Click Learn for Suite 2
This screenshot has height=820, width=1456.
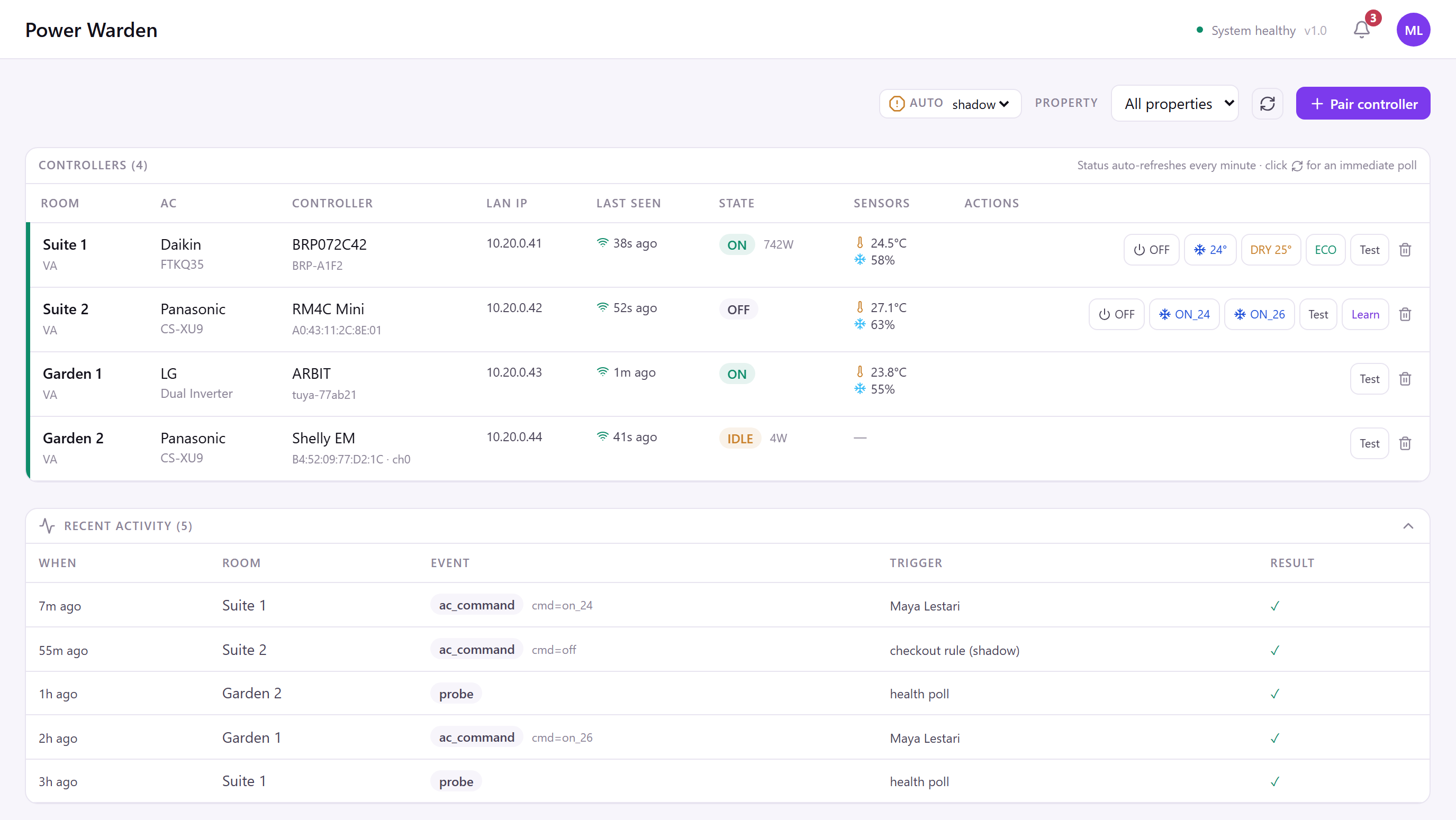coord(1365,314)
